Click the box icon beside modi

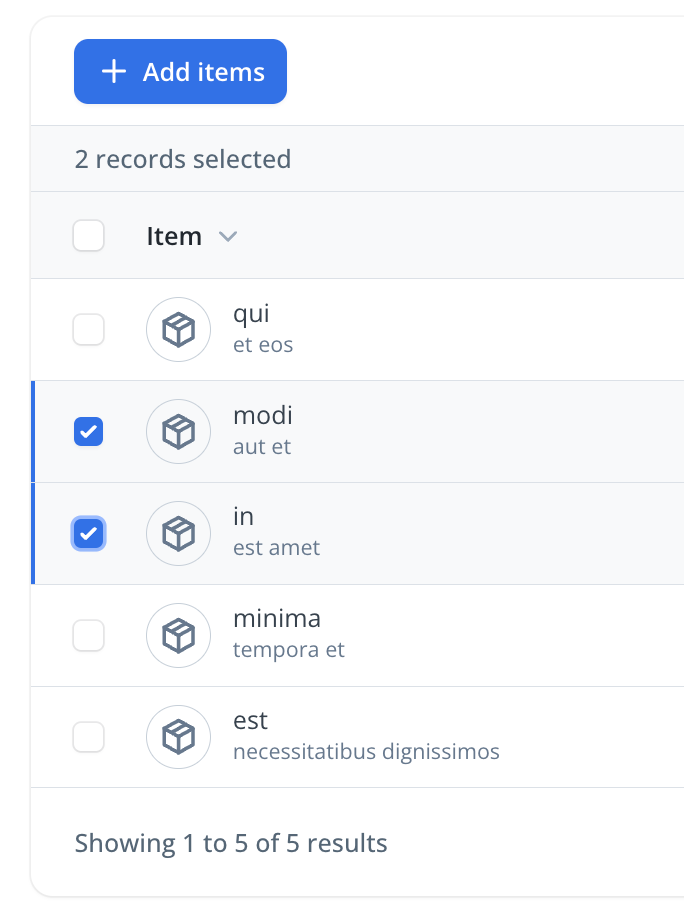(178, 431)
